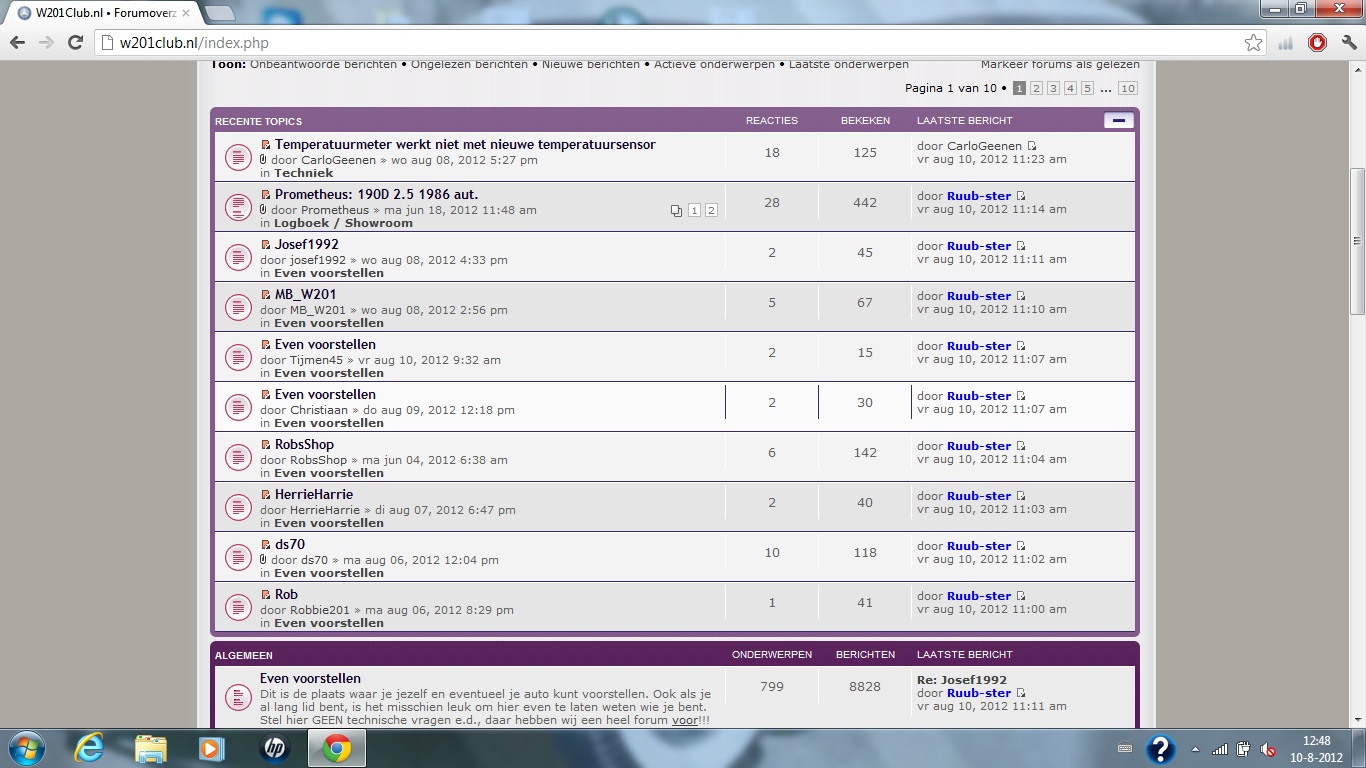Go back using browser back arrow
Viewport: 1366px width, 768px height.
tap(17, 43)
